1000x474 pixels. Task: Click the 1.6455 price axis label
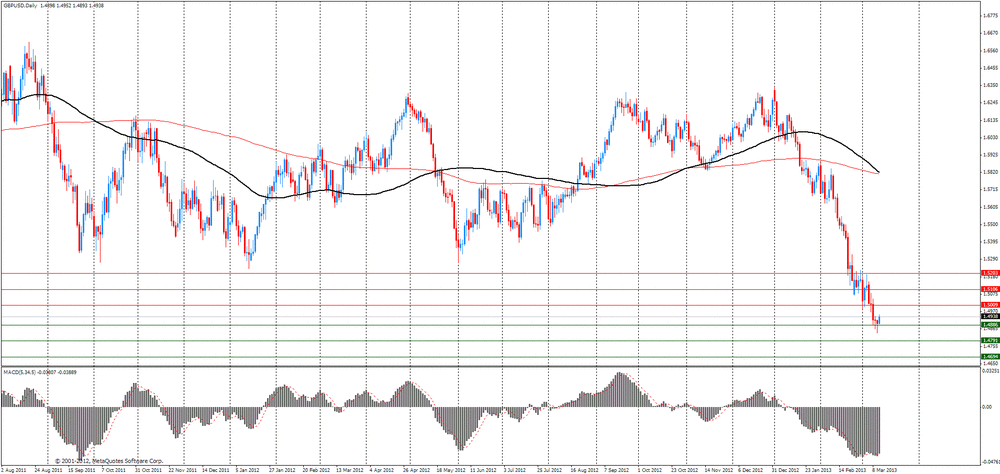[990, 68]
